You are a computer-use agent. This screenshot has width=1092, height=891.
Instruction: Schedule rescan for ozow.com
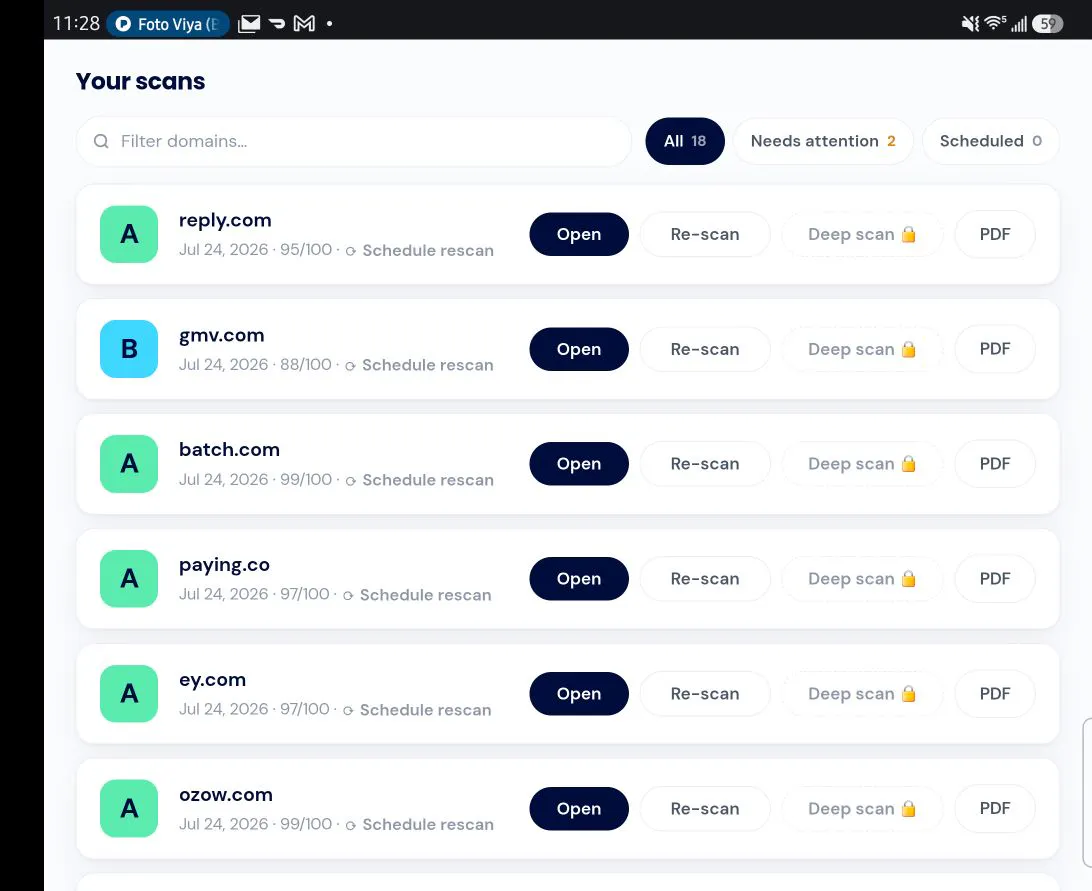pos(420,825)
